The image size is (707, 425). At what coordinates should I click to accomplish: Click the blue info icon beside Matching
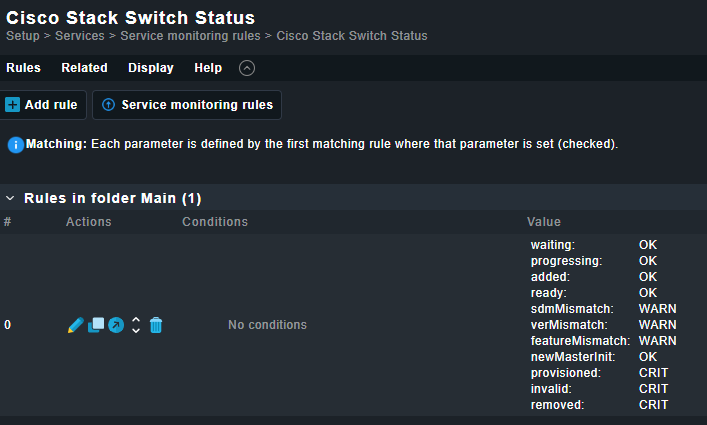[x=15, y=145]
